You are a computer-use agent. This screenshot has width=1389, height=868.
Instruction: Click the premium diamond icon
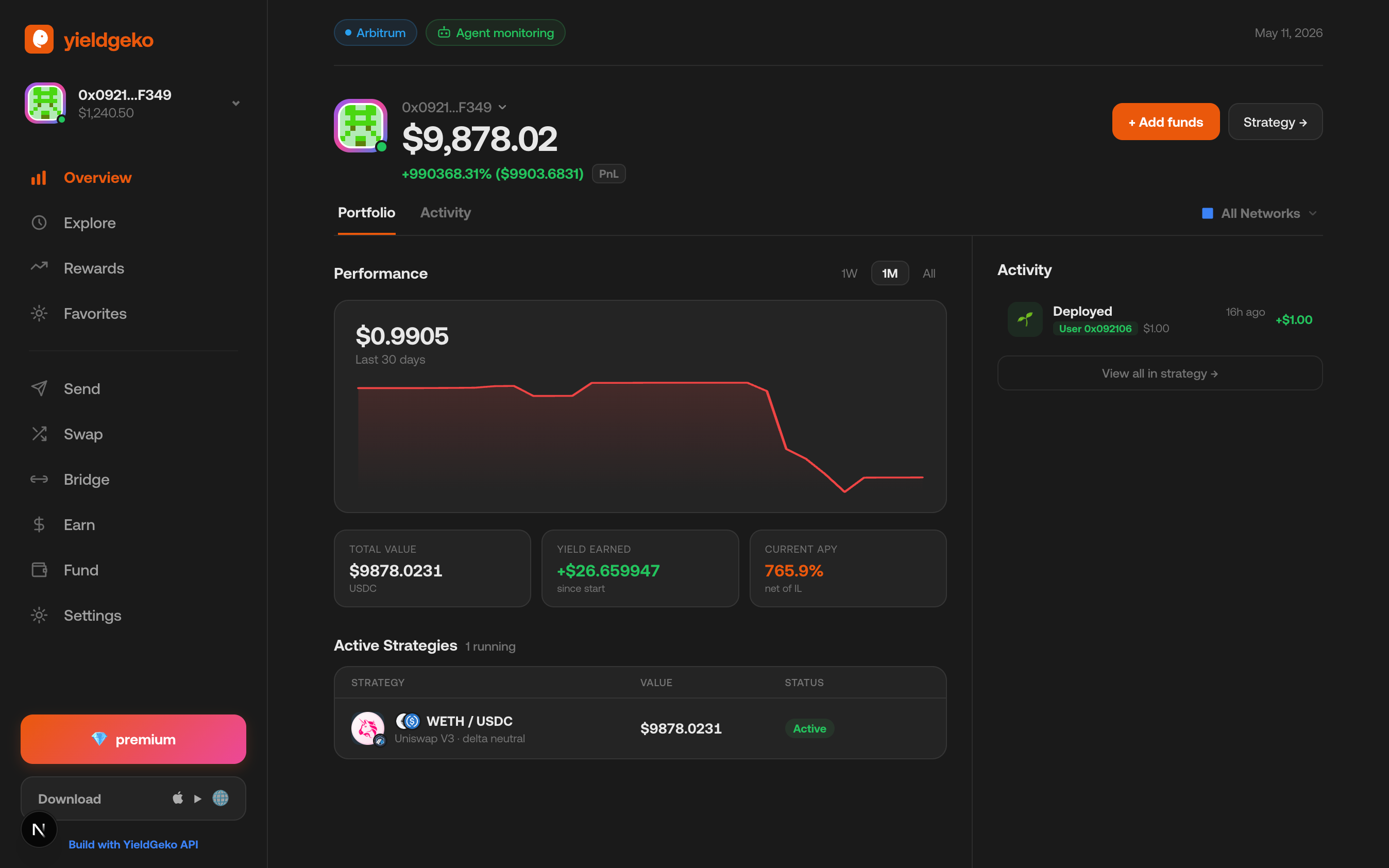99,739
